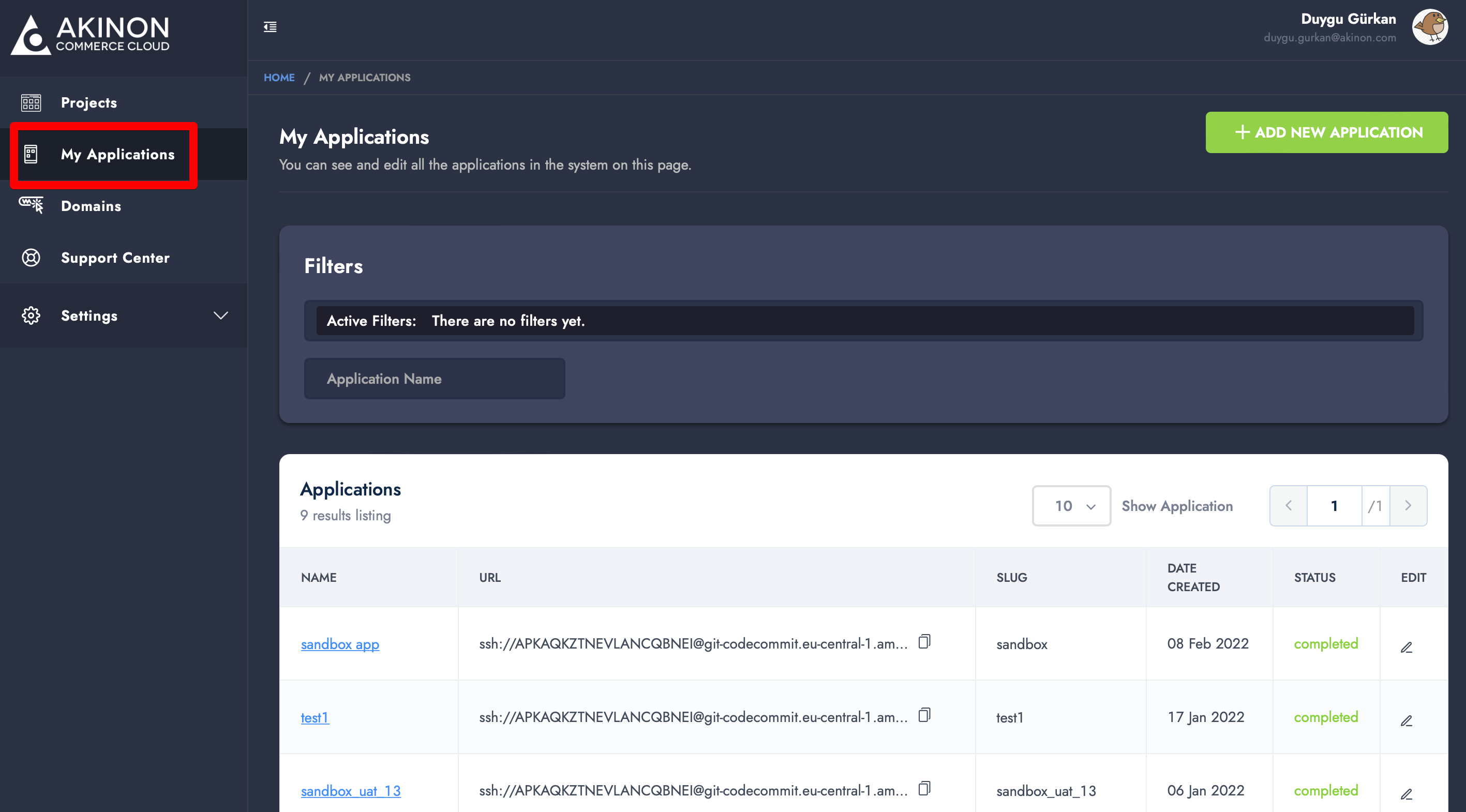The width and height of the screenshot is (1466, 812).
Task: Copy the test1 URL
Action: pyautogui.click(x=924, y=715)
